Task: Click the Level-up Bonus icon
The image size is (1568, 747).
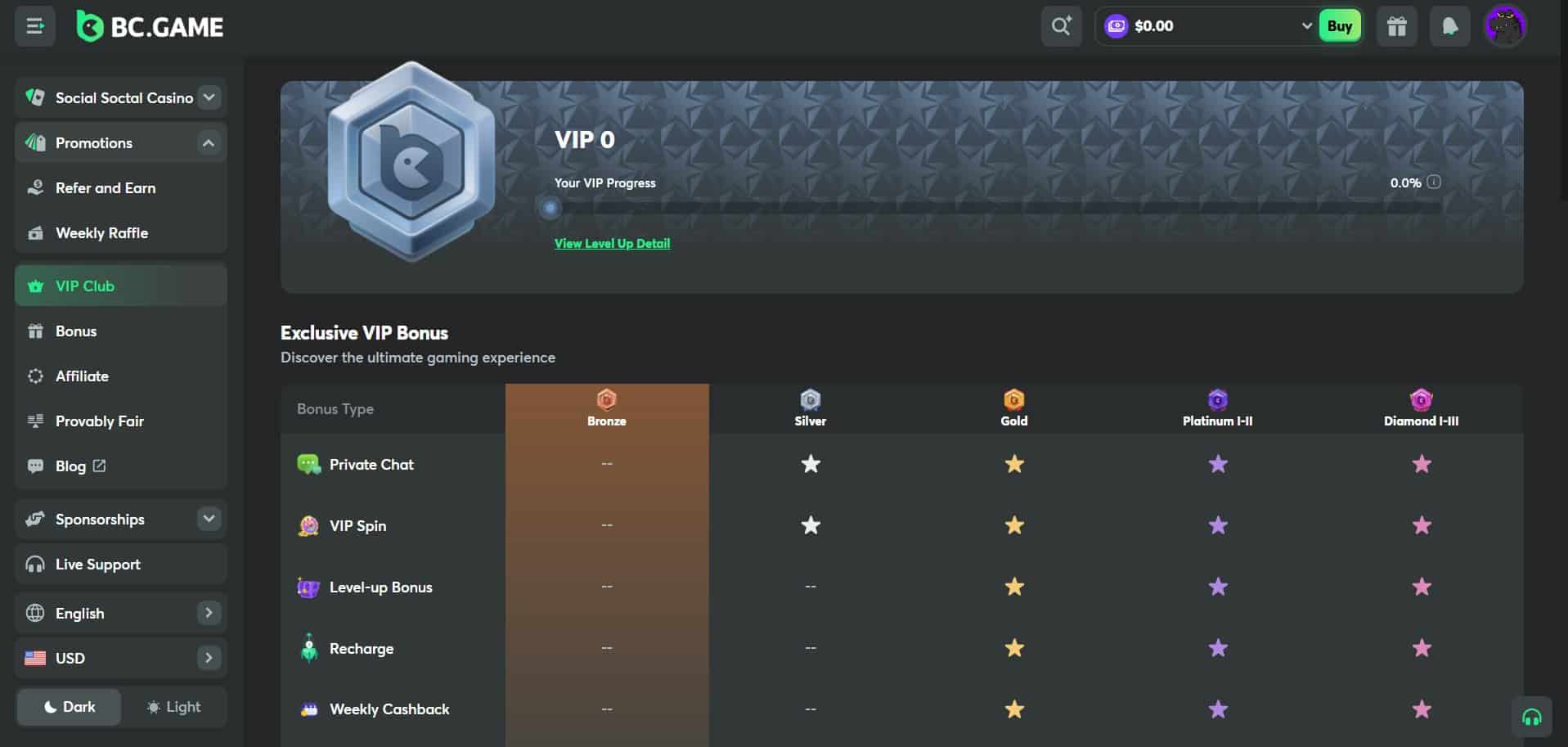Action: 308,587
